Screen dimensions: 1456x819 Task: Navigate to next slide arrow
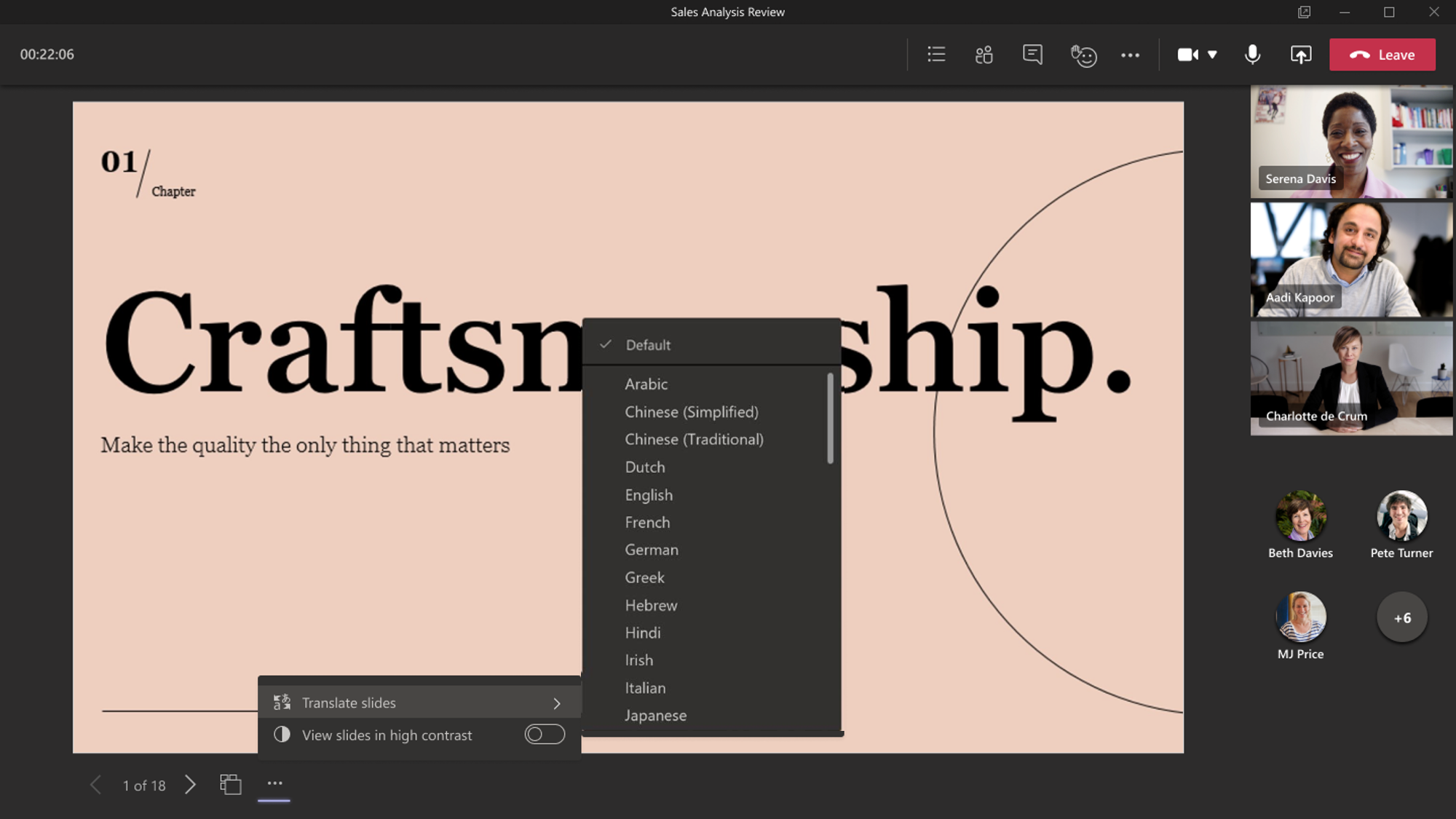tap(190, 784)
